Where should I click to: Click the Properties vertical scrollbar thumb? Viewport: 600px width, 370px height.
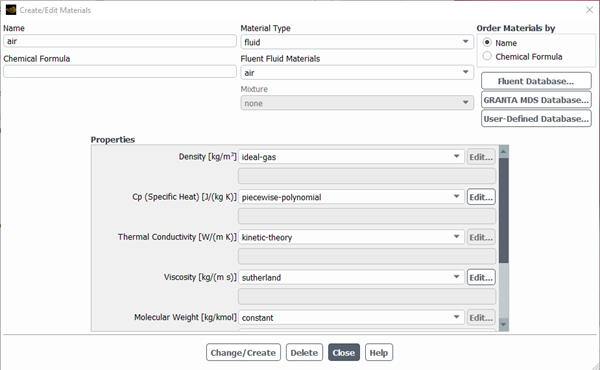[x=504, y=210]
